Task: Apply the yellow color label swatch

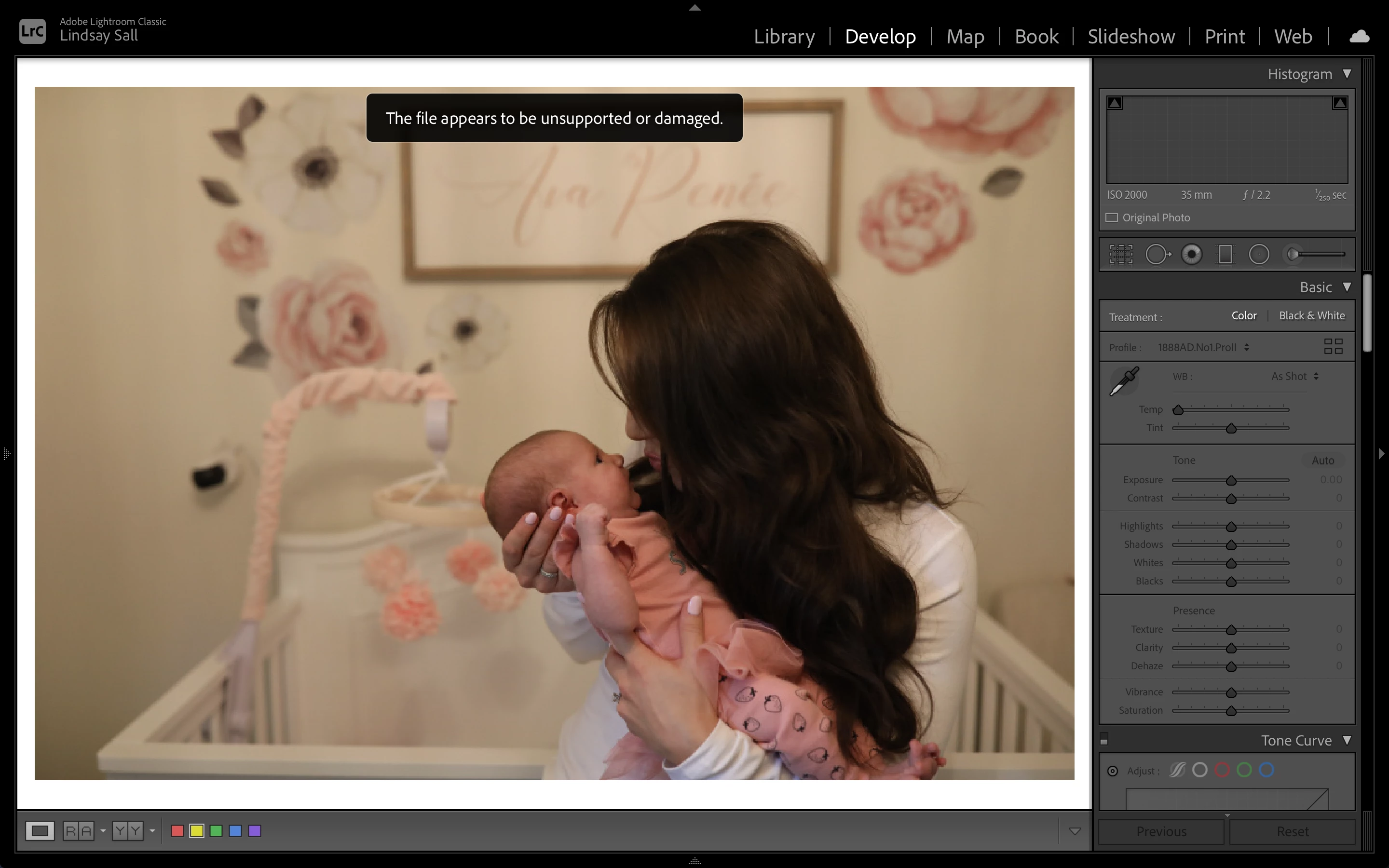Action: (x=197, y=831)
